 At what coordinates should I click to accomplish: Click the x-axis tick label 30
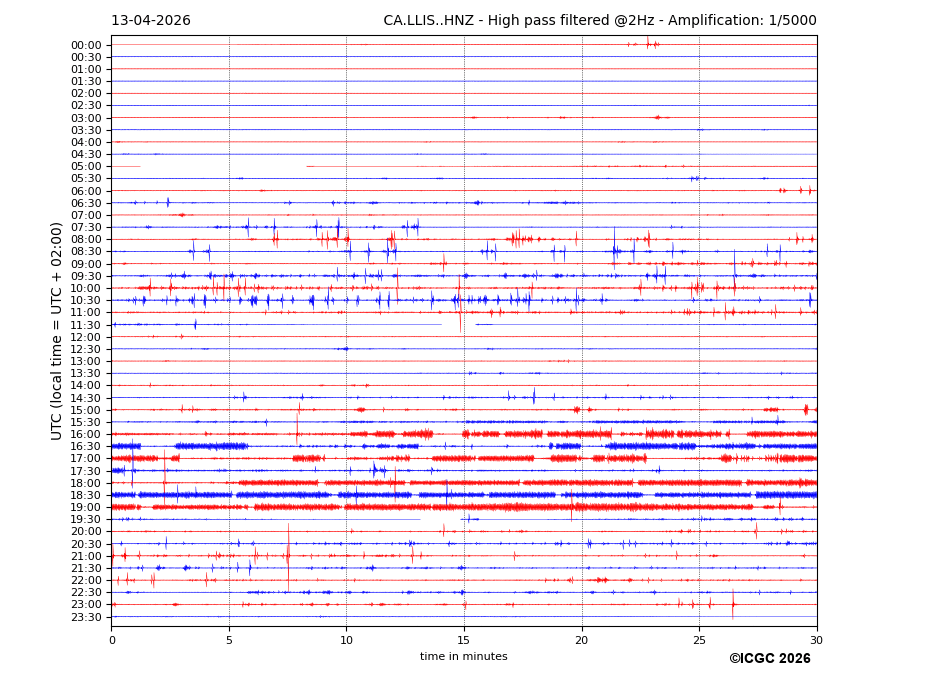coord(817,640)
